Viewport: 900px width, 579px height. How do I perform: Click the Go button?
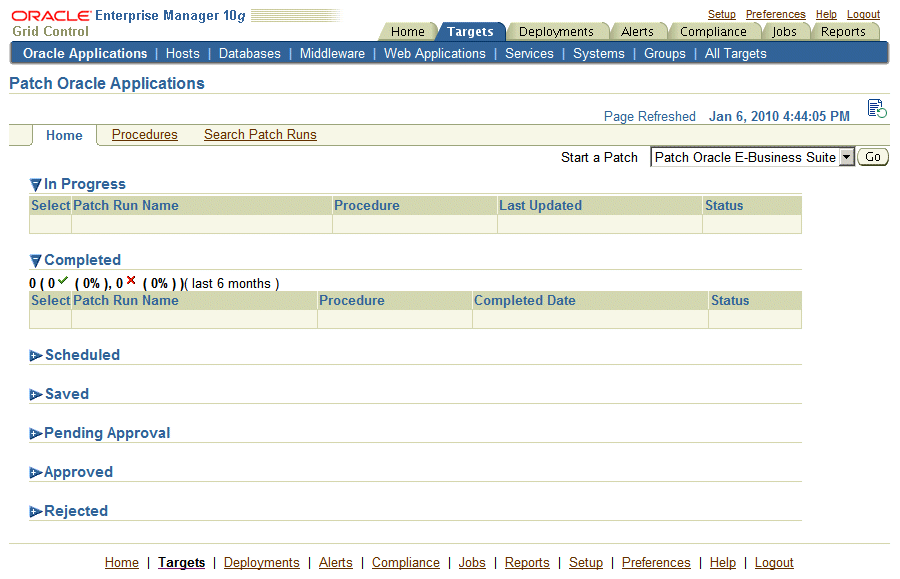[872, 157]
